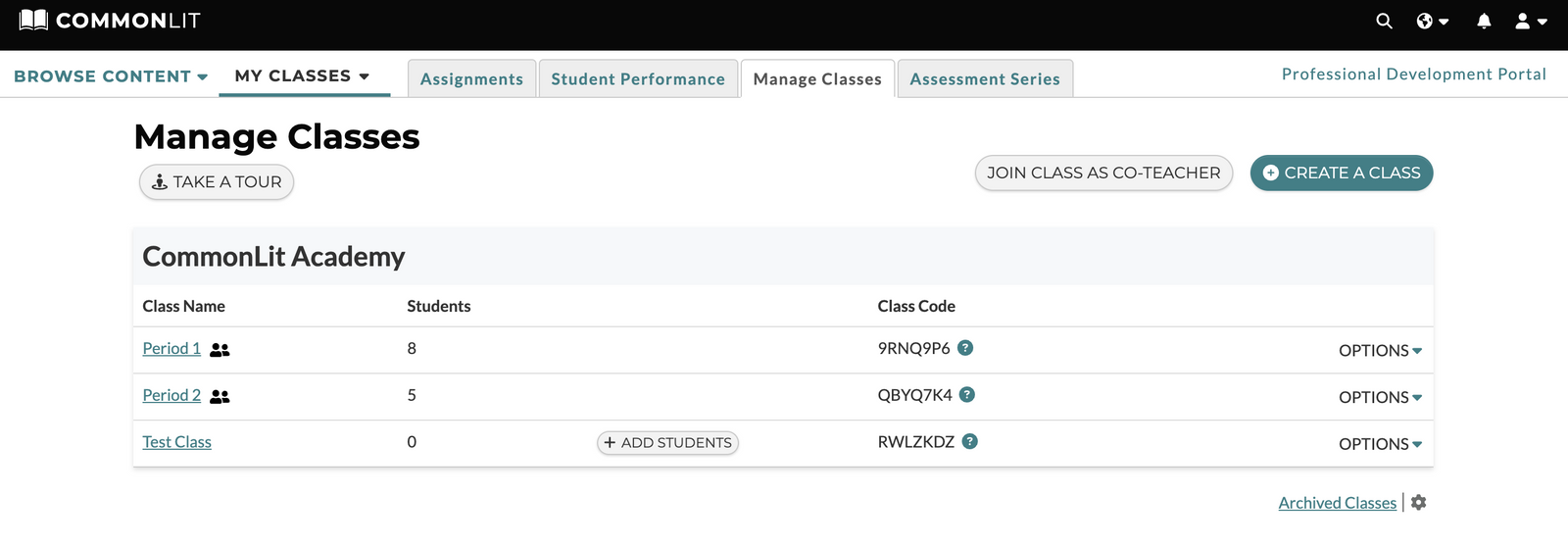
Task: Open search with the magnifier icon
Action: (x=1384, y=21)
